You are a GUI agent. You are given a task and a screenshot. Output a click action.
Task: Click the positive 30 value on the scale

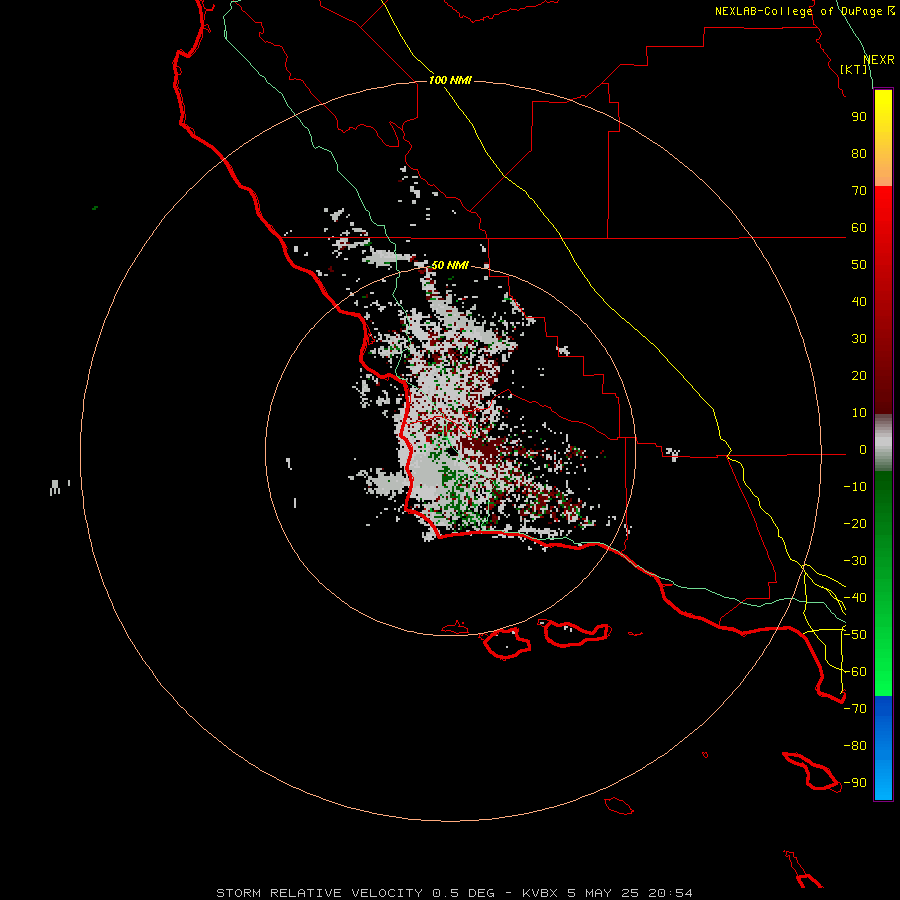click(859, 339)
